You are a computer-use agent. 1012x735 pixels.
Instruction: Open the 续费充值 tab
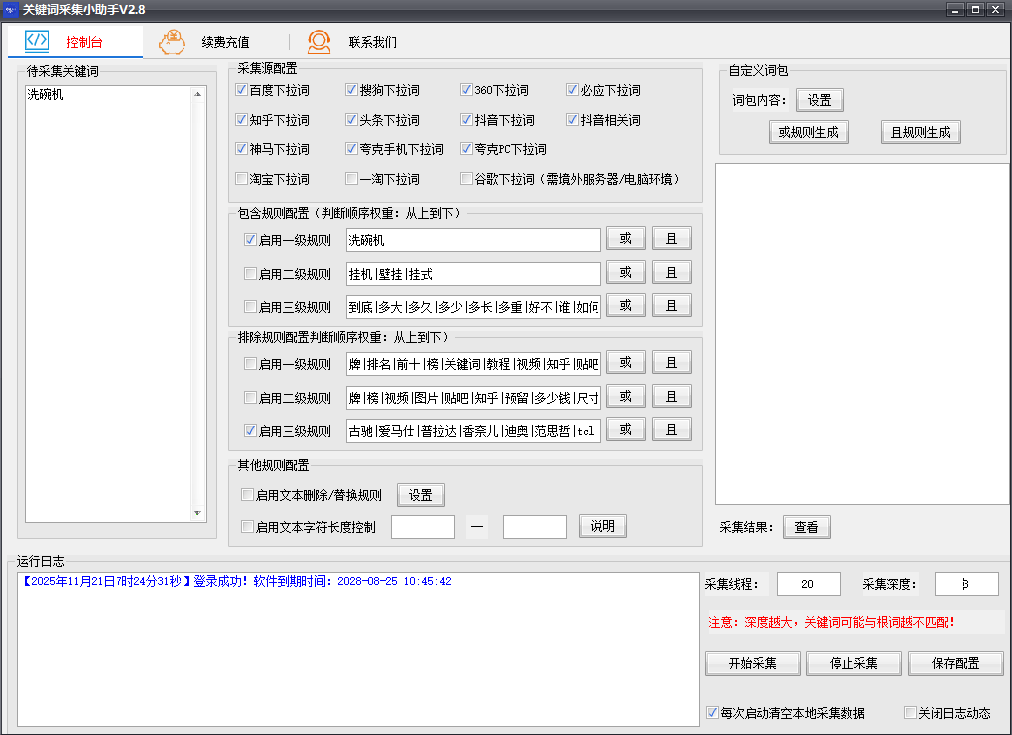(x=225, y=42)
